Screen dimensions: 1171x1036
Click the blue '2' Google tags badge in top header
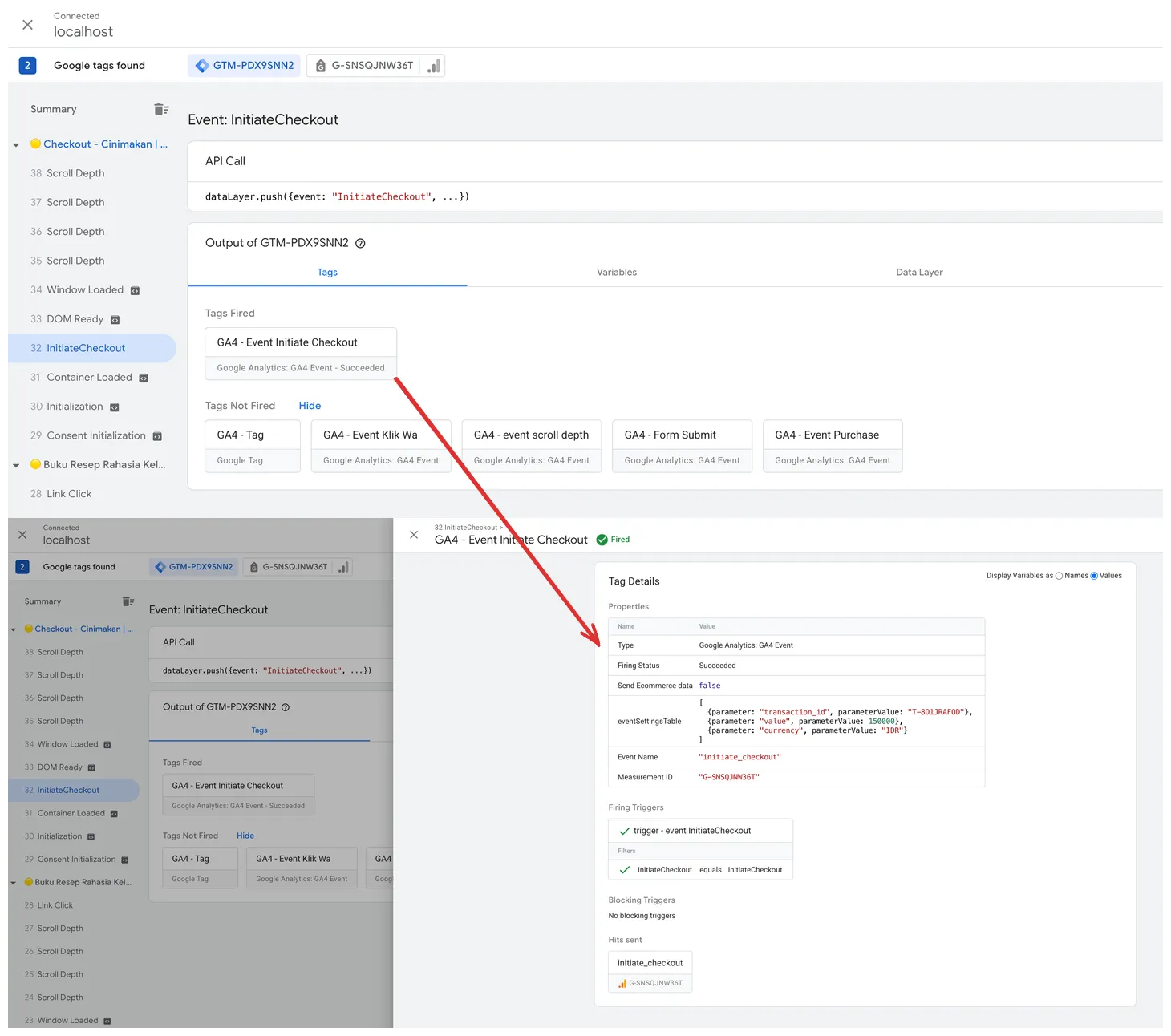click(27, 66)
